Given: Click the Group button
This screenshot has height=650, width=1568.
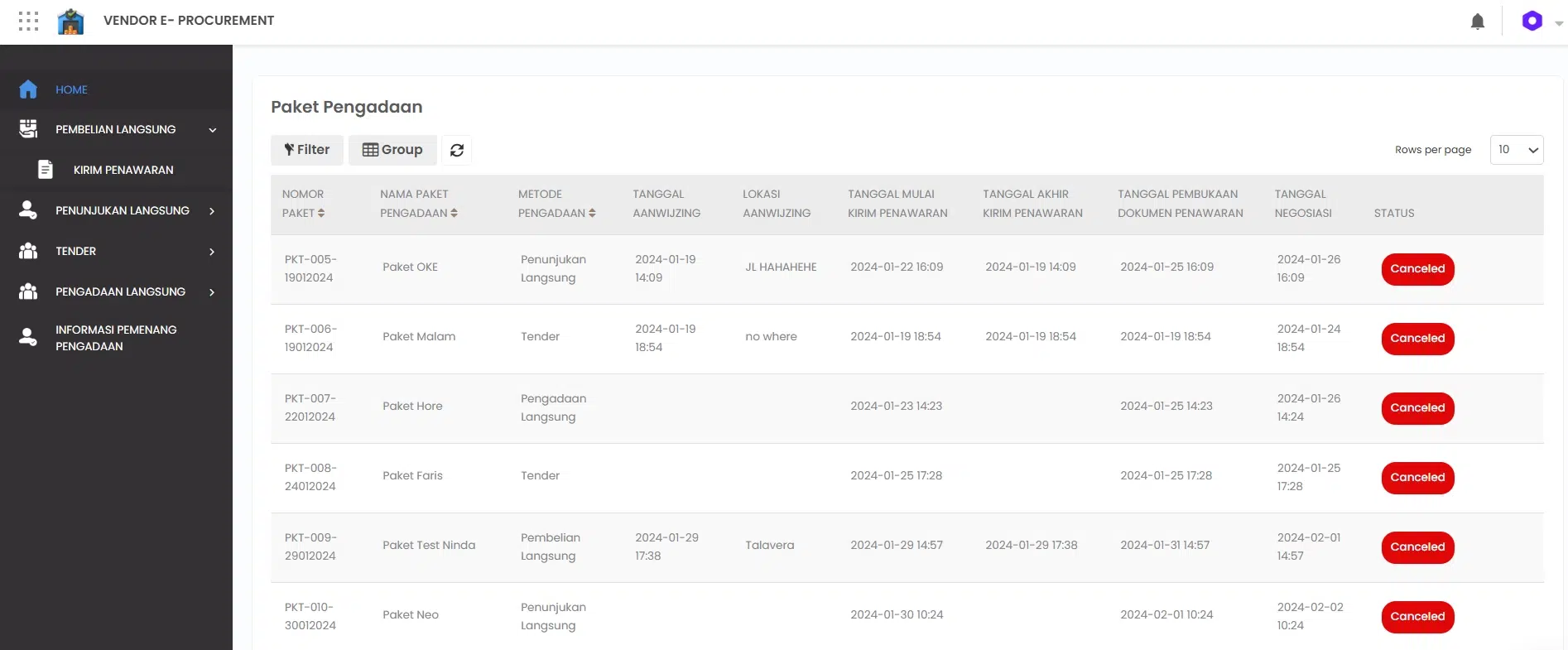Looking at the screenshot, I should [392, 150].
